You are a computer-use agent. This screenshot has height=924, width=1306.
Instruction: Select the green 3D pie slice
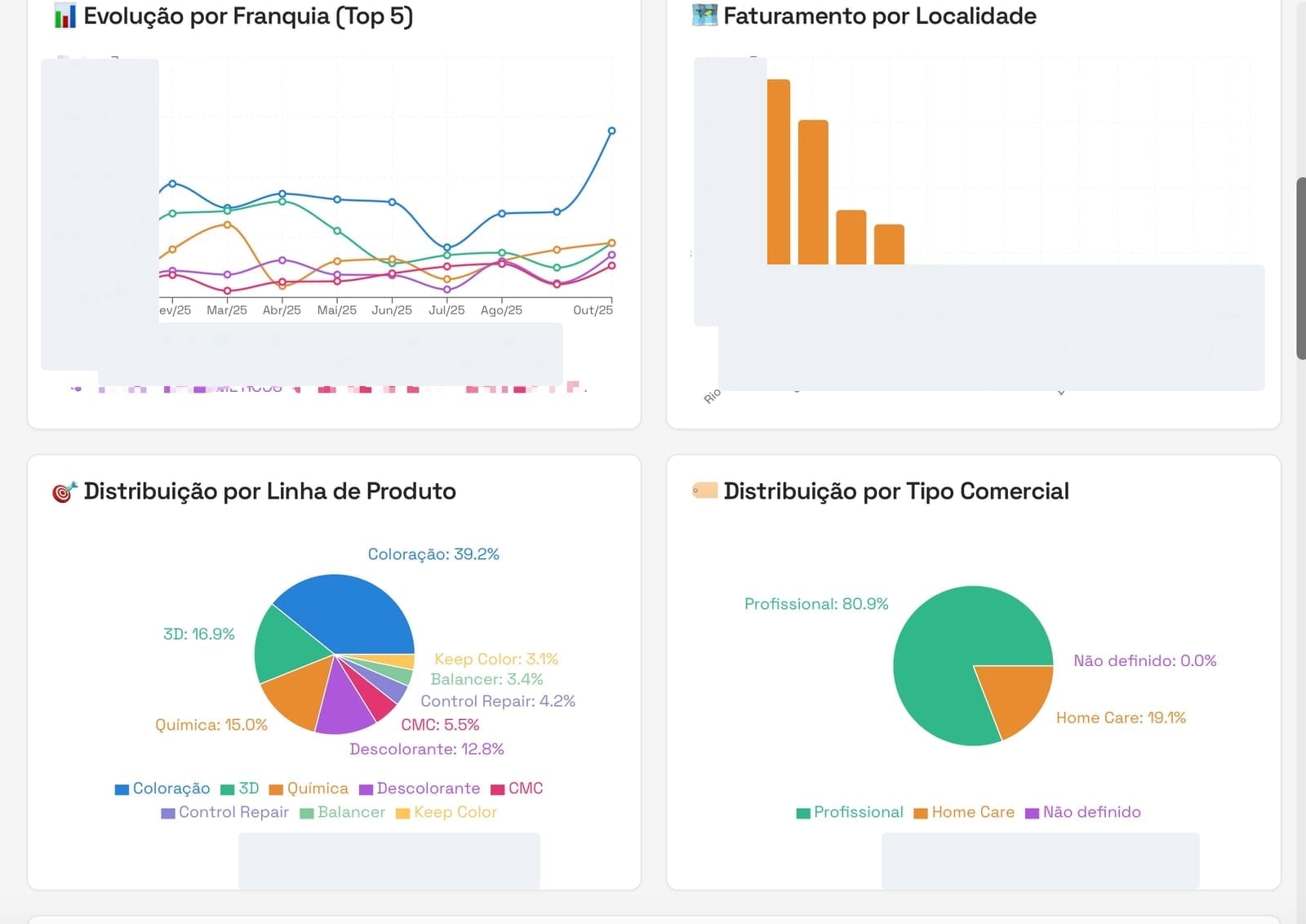(x=287, y=645)
